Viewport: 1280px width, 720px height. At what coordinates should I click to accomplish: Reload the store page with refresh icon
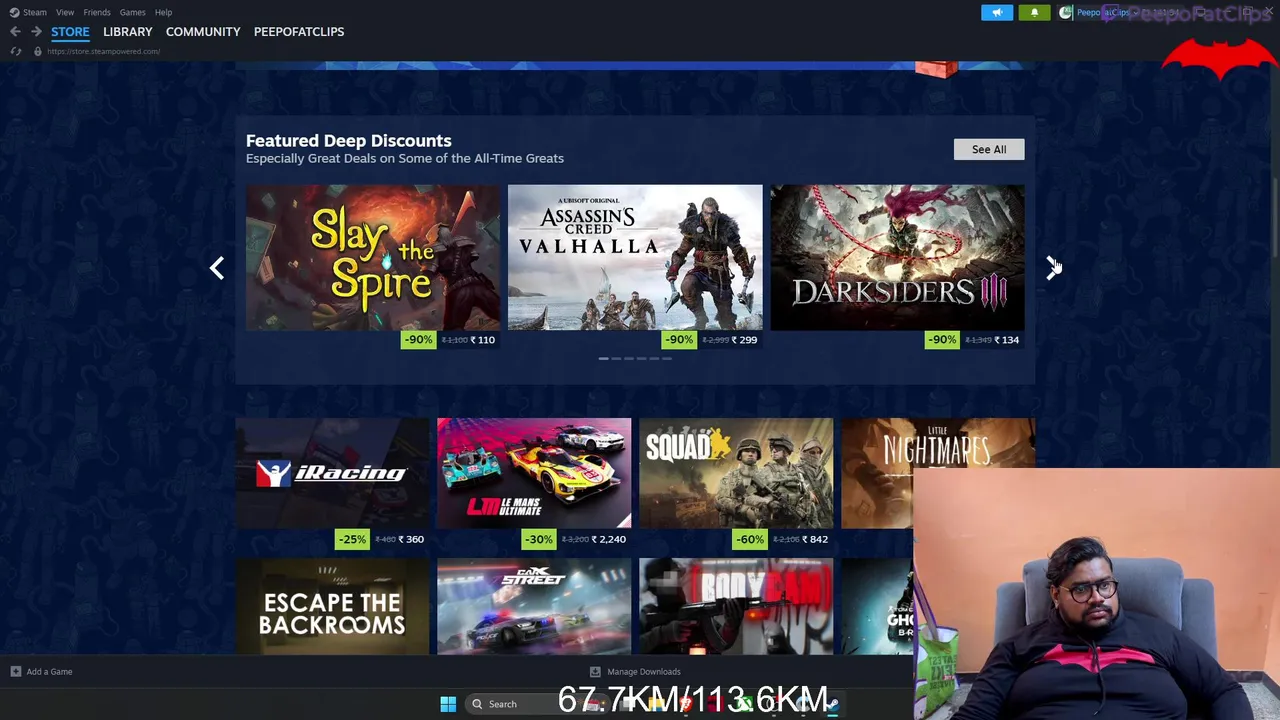click(x=15, y=51)
